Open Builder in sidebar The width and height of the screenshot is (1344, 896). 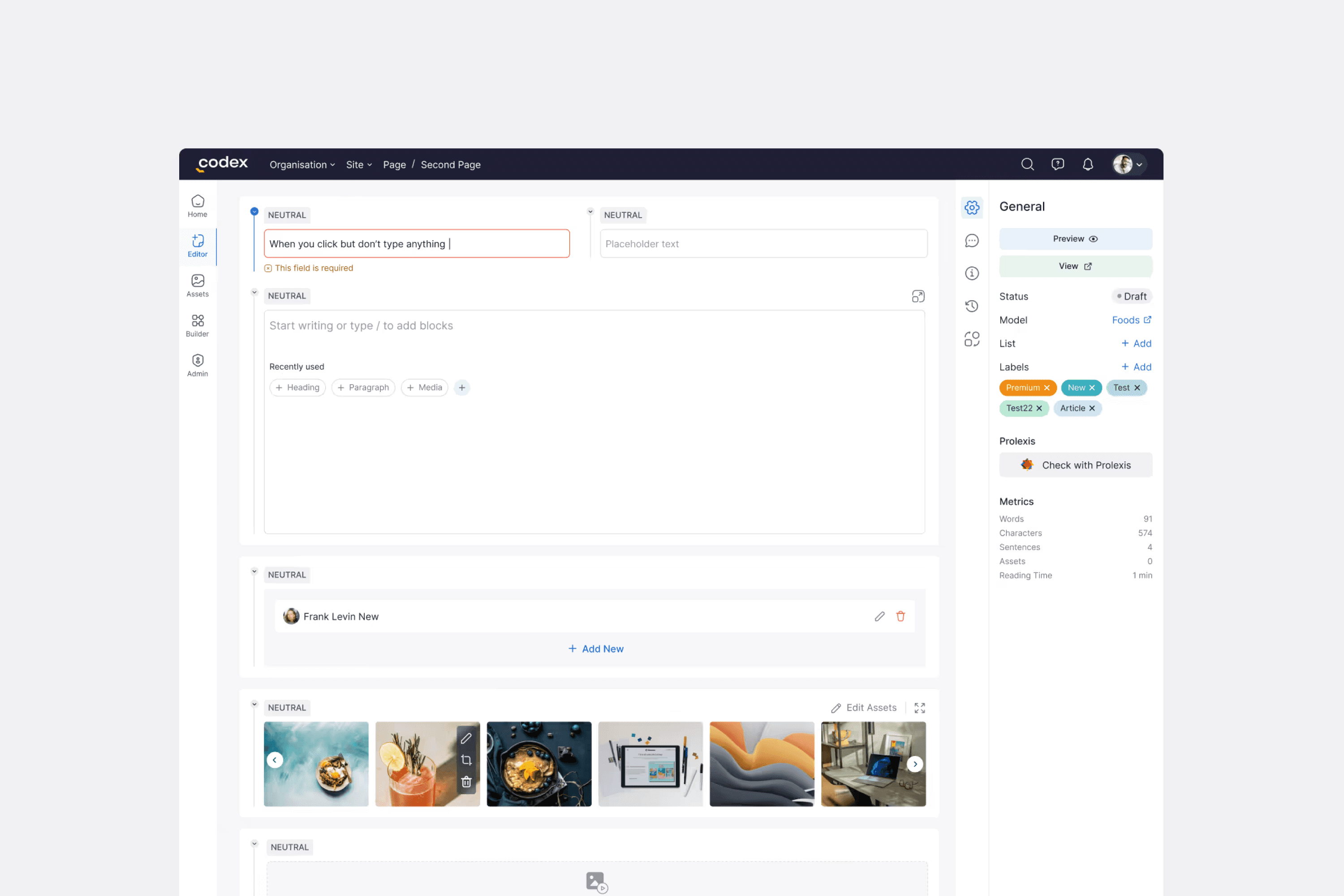(x=198, y=325)
